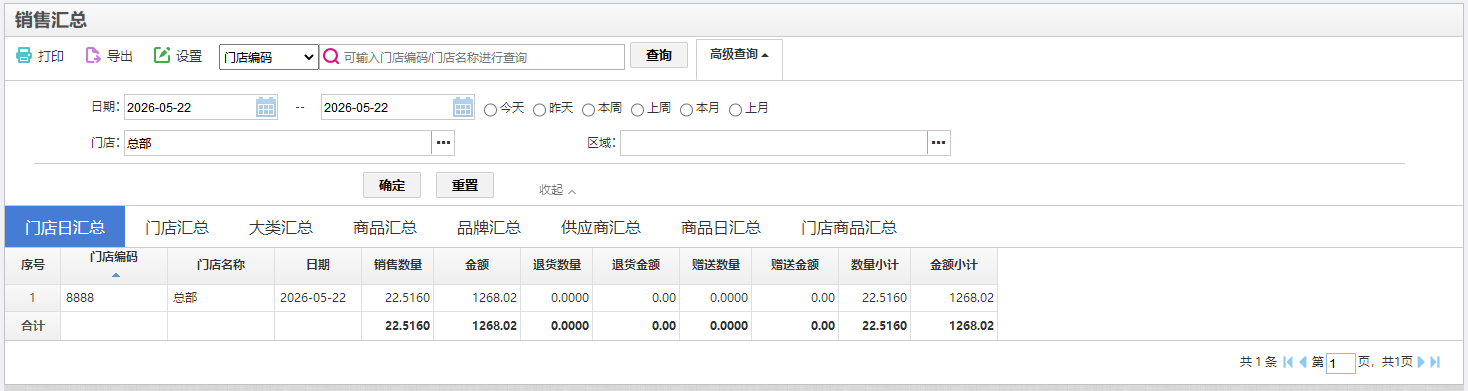Toggle the 高级查询 panel
The width and height of the screenshot is (1468, 391).
pyautogui.click(x=739, y=55)
